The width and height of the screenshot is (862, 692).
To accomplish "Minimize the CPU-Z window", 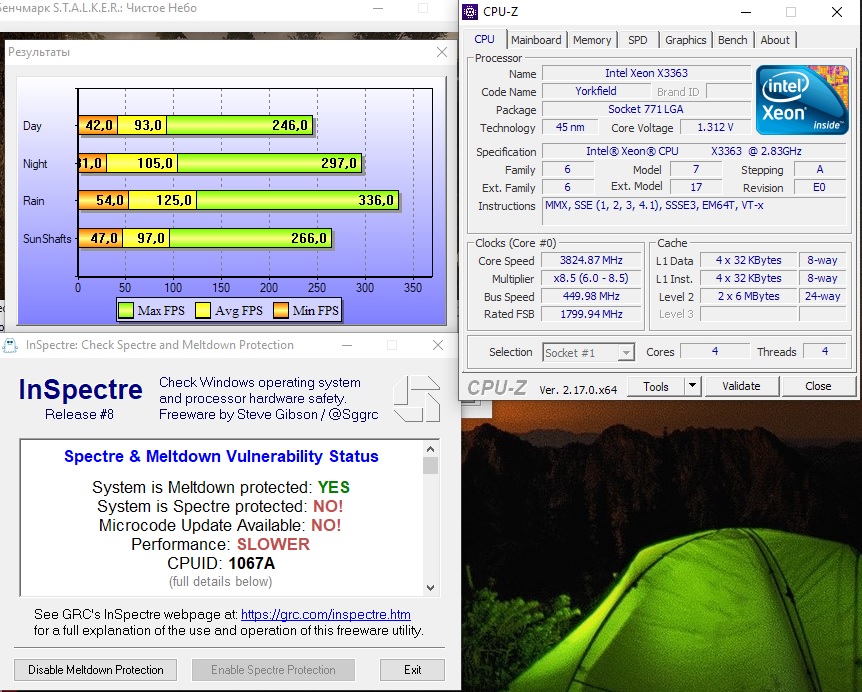I will [746, 12].
